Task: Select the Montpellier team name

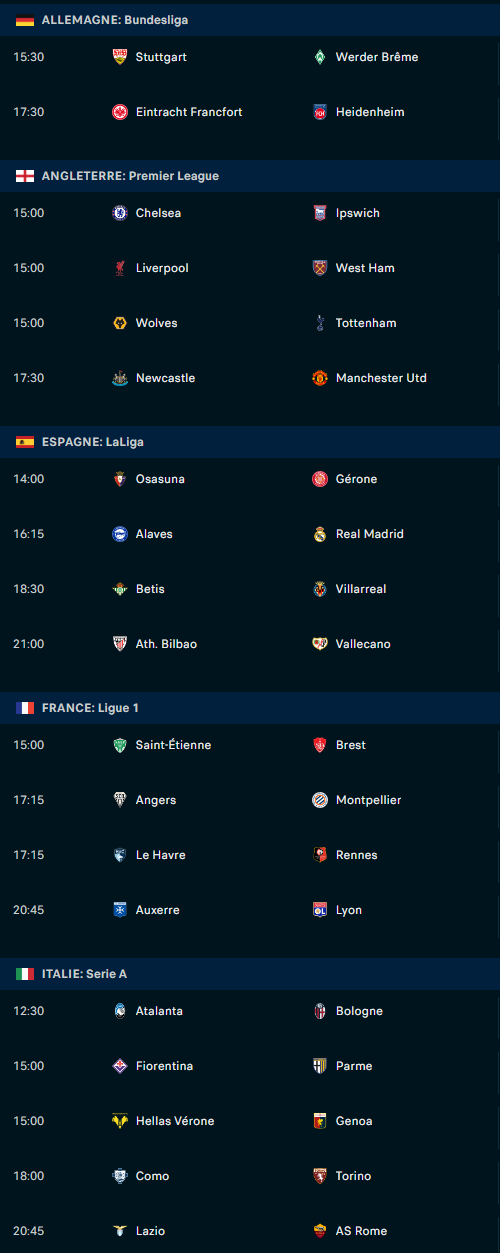Action: 369,800
